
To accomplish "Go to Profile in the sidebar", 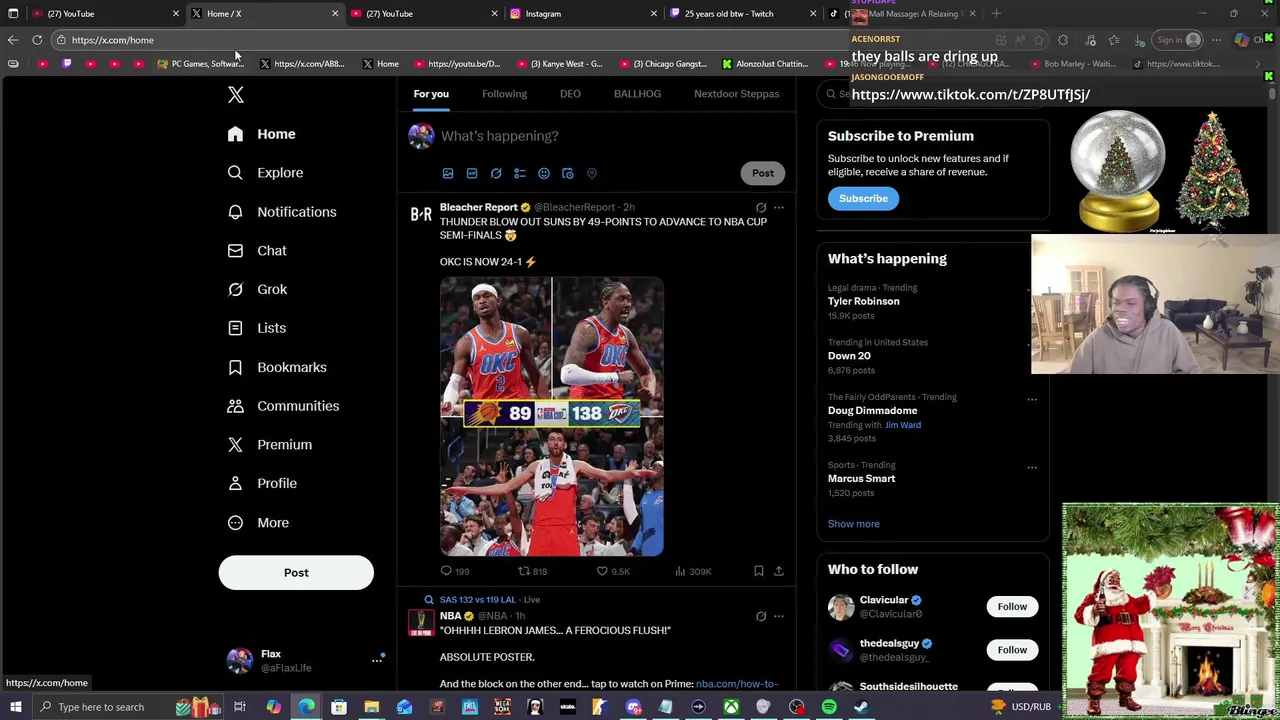I will coord(262,484).
